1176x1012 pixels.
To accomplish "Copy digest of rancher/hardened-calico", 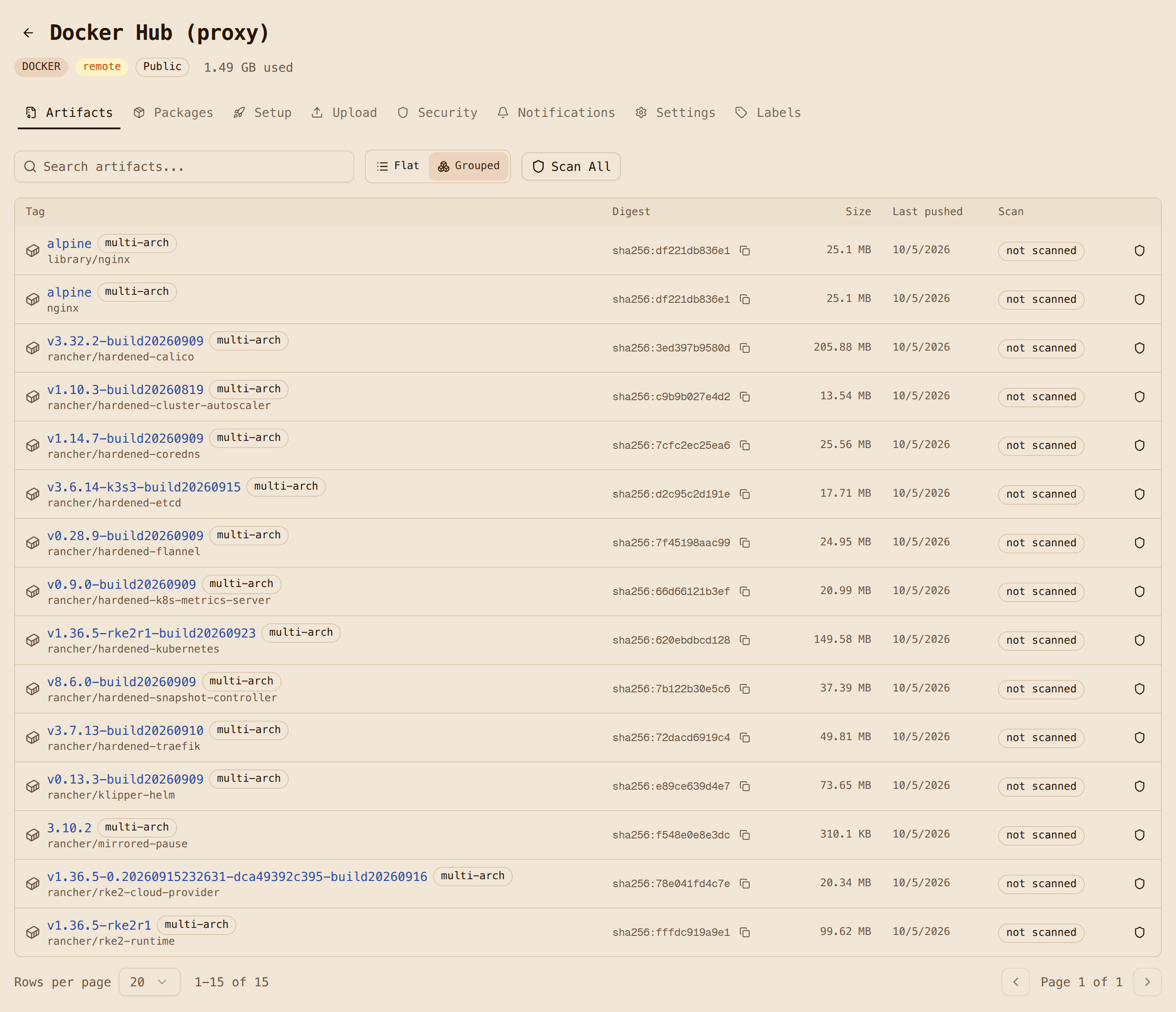I will 745,348.
